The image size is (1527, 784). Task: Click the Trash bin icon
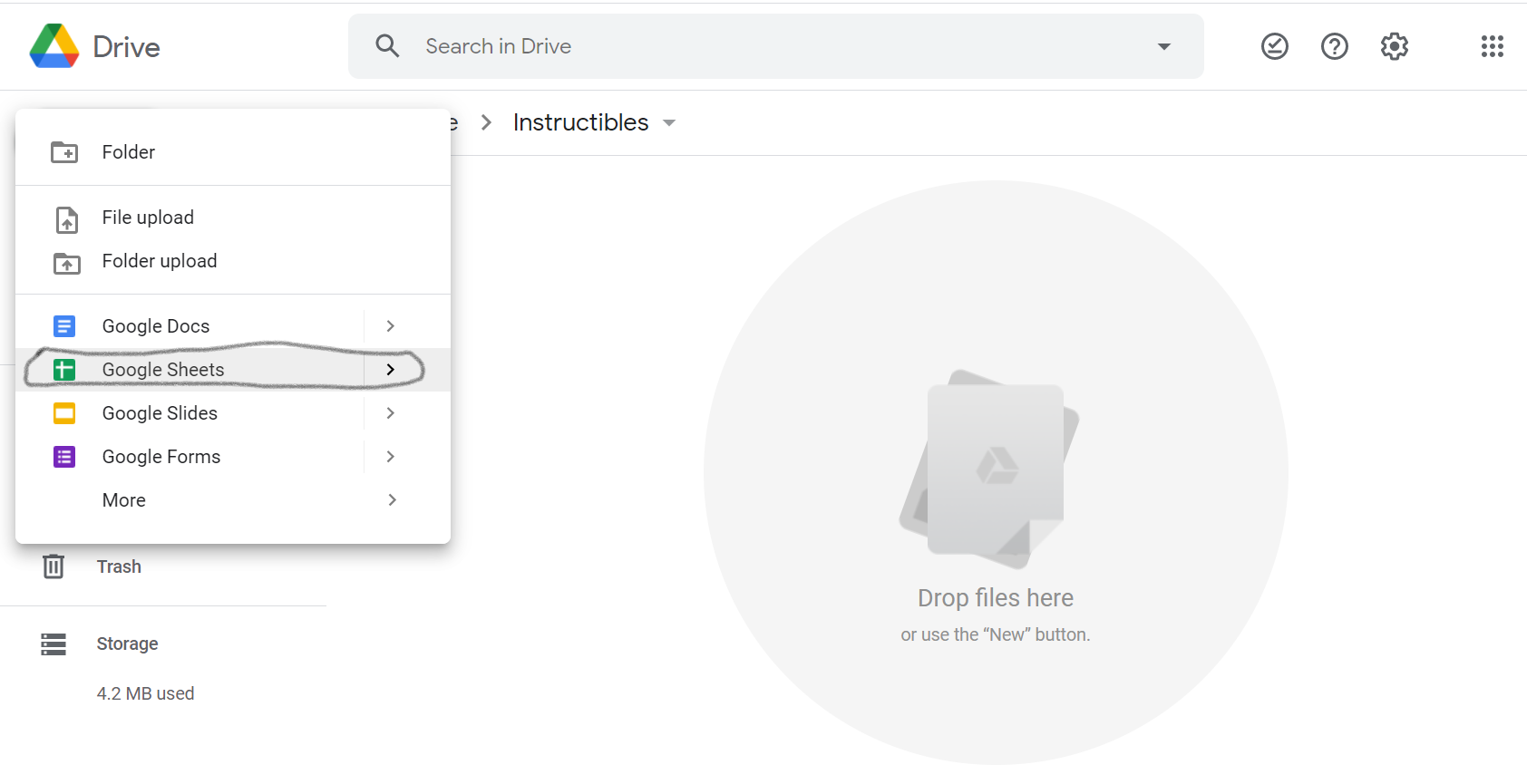click(53, 566)
